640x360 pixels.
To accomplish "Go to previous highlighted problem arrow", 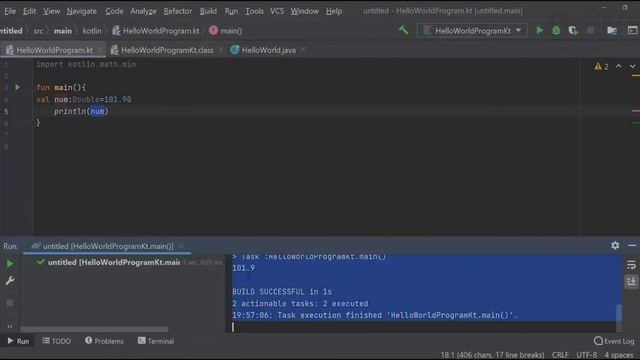I will click(x=619, y=67).
